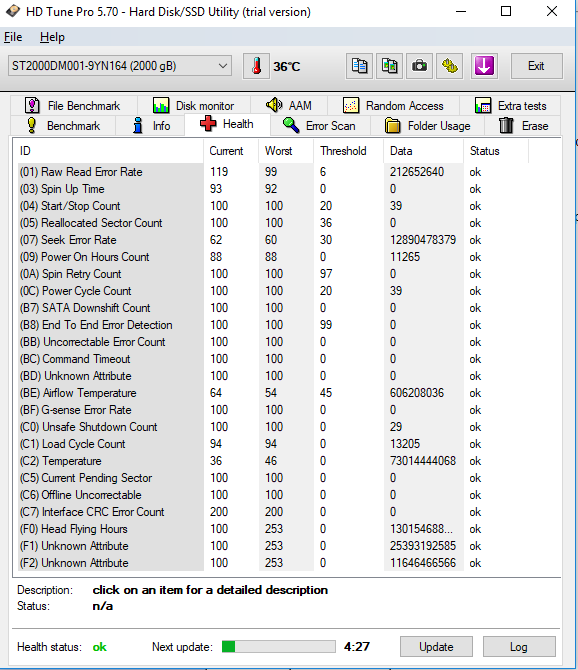Open the File menu
Screen dimensions: 578x670
coord(13,37)
